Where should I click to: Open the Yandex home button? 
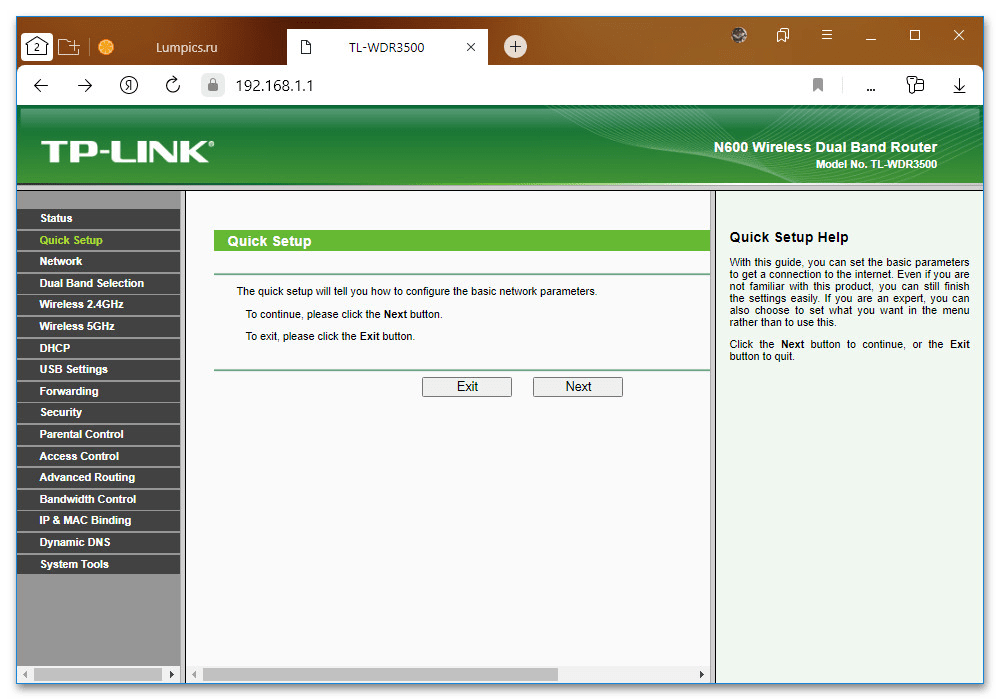128,86
